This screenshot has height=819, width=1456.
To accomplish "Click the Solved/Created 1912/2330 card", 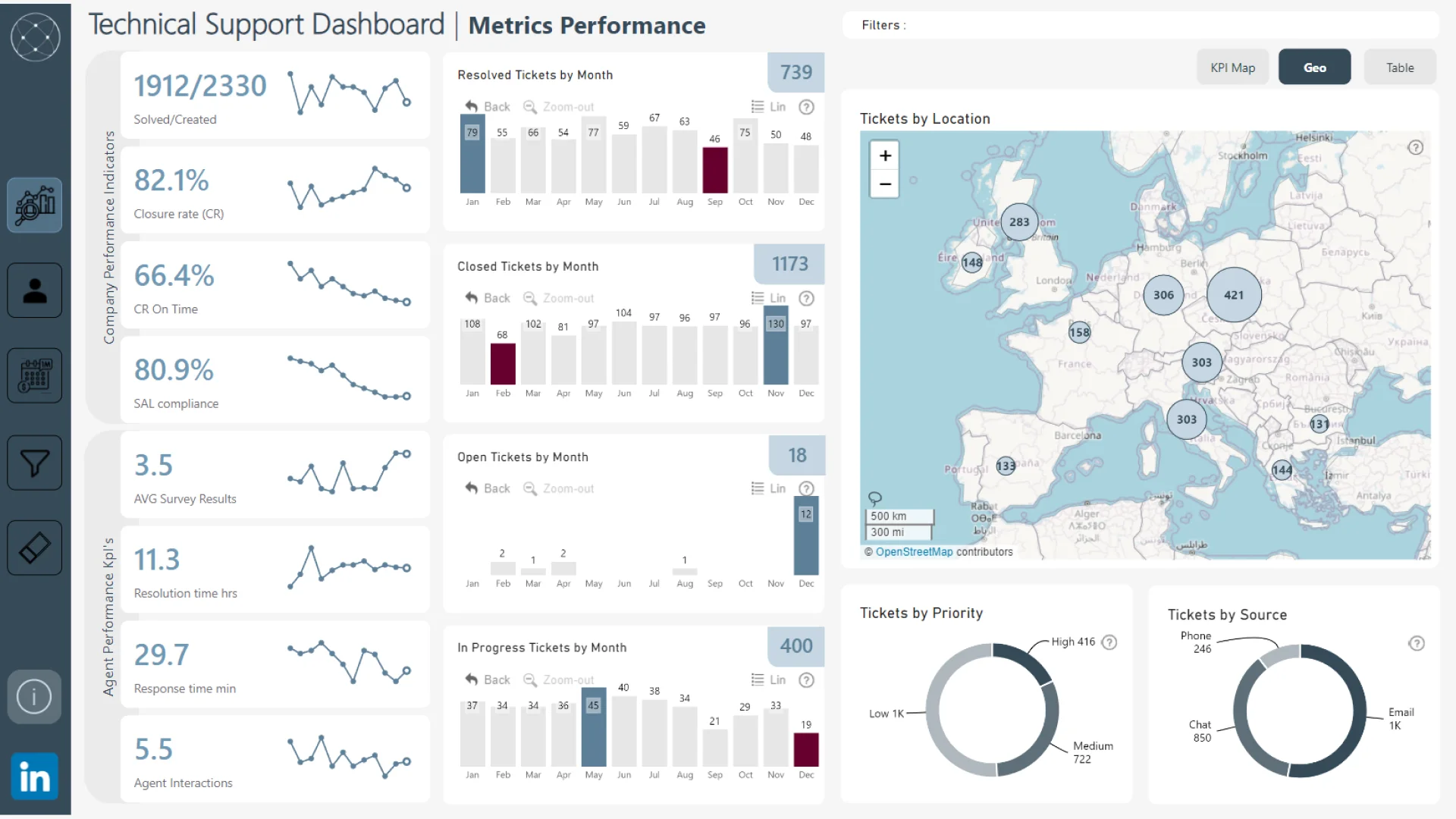I will (275, 96).
